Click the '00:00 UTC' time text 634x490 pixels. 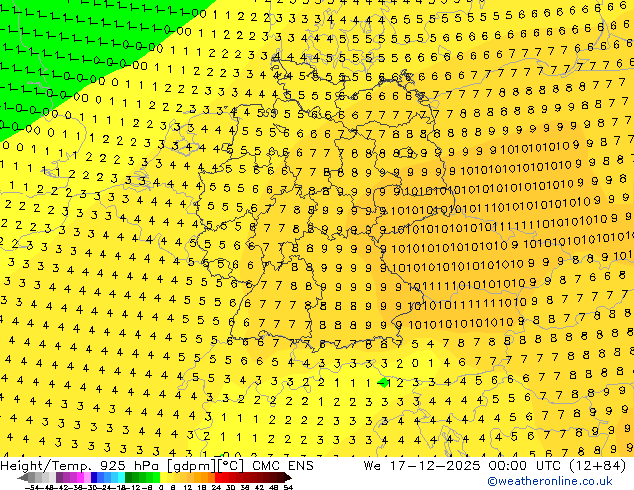click(527, 466)
